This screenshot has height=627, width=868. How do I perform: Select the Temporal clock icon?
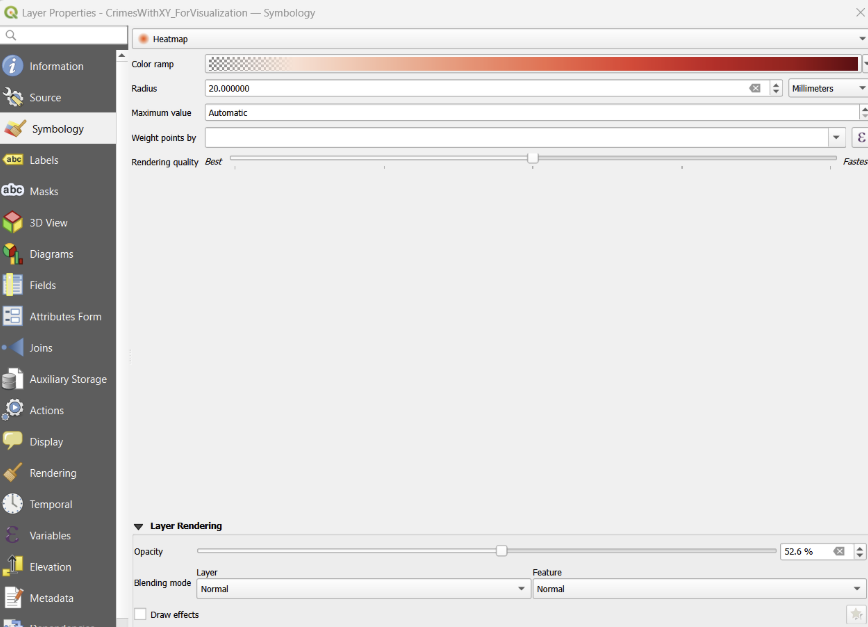pyautogui.click(x=13, y=504)
